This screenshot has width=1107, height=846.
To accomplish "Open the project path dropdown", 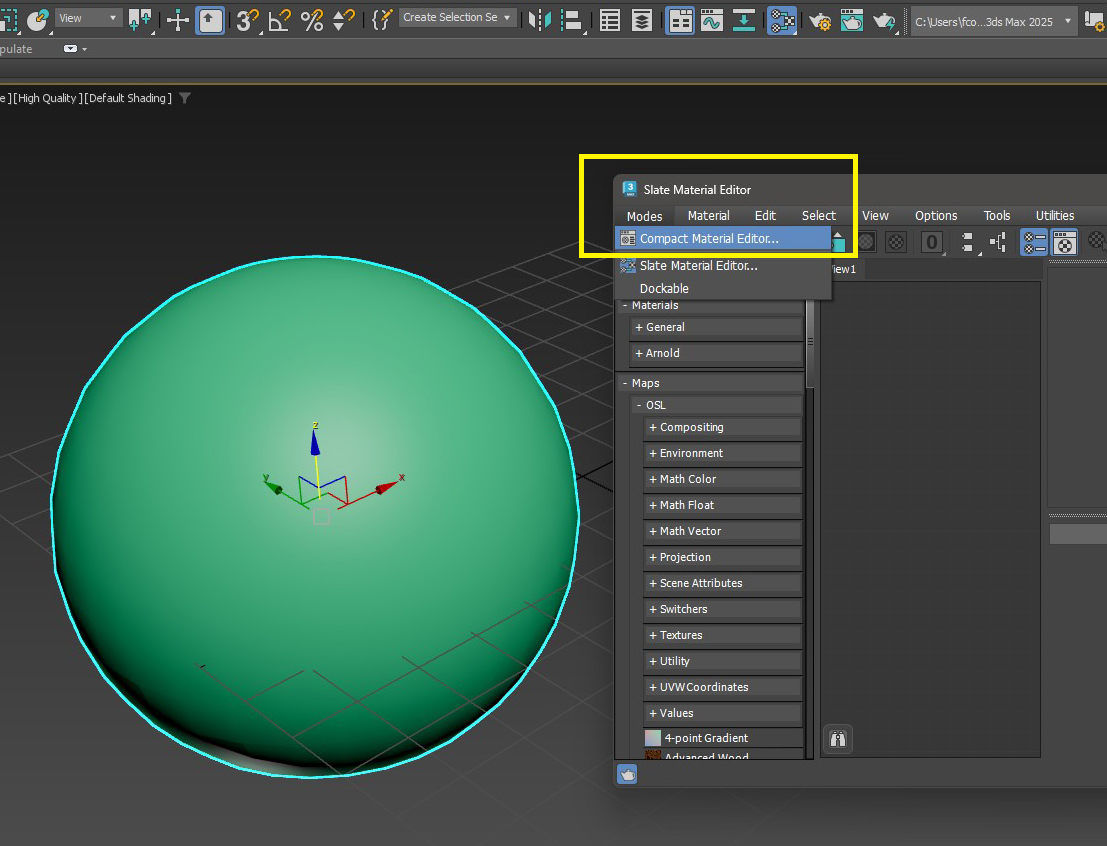I will point(993,22).
